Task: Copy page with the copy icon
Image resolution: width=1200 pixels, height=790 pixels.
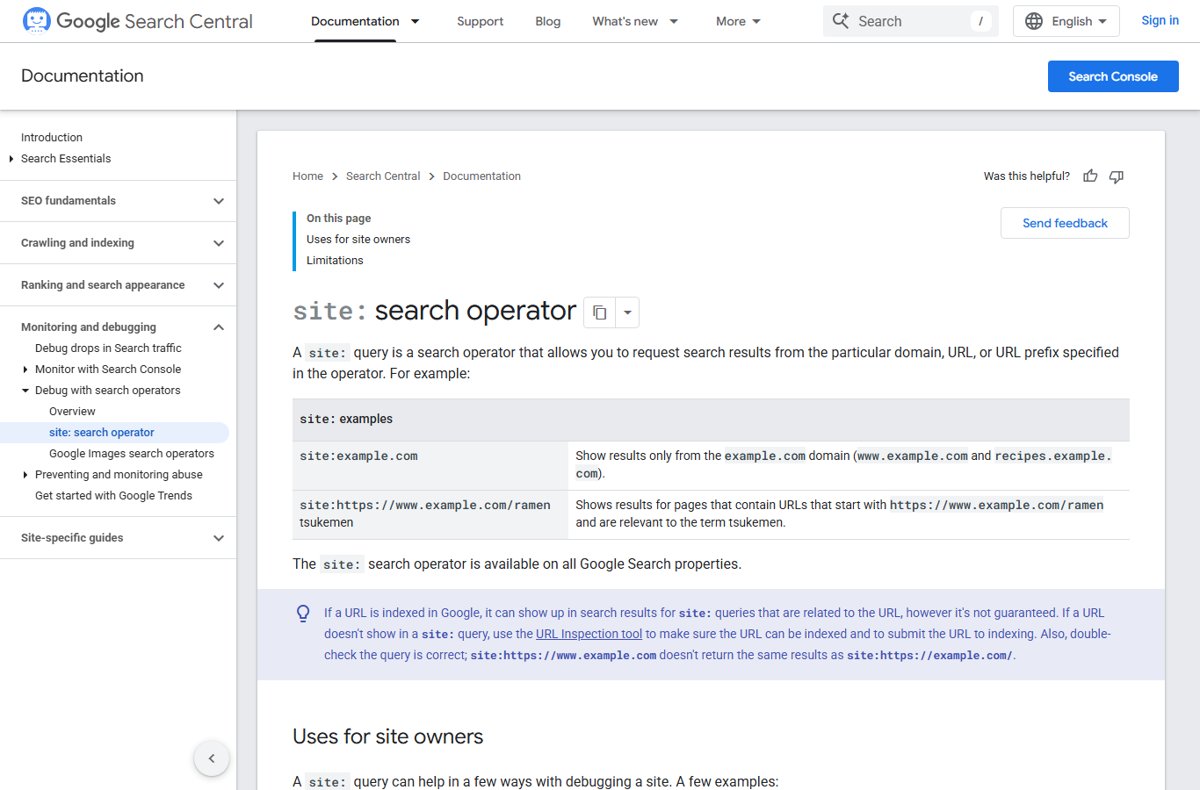Action: [600, 312]
